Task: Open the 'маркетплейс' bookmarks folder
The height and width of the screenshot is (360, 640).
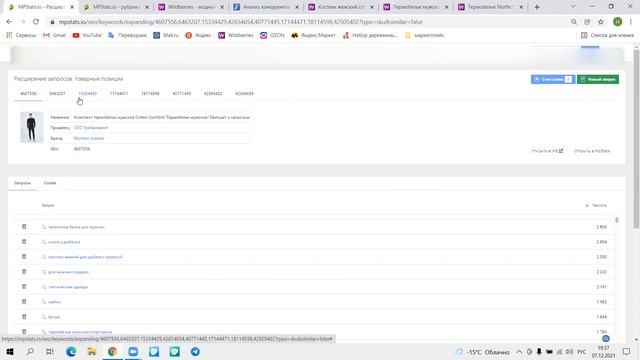Action: coord(424,35)
